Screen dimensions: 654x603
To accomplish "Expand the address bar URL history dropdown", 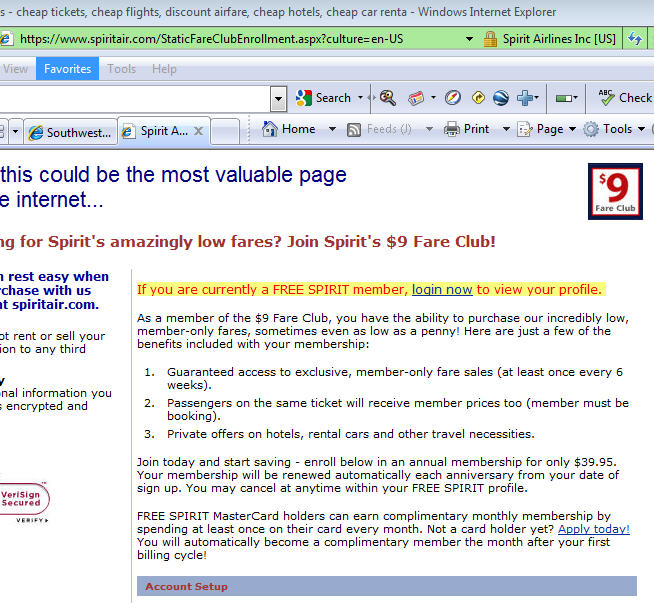I will point(469,39).
